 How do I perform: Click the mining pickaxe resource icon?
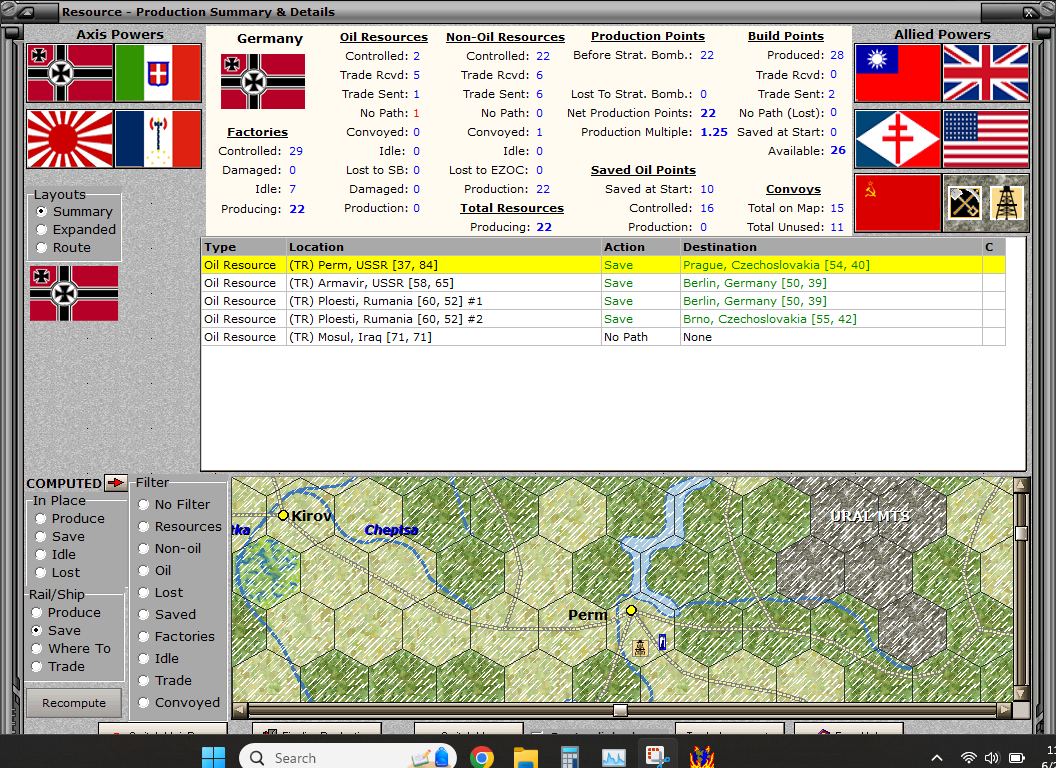tap(964, 203)
